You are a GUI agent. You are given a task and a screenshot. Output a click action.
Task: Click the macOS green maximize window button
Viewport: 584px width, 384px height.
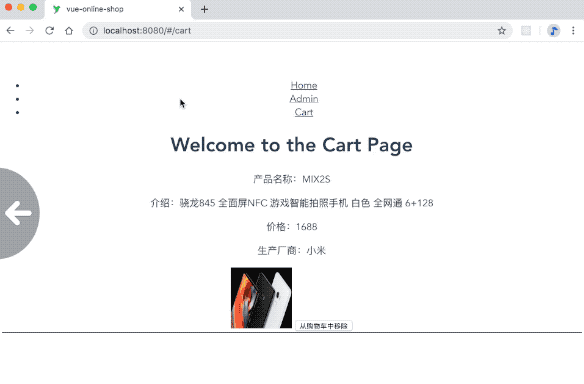tap(33, 7)
